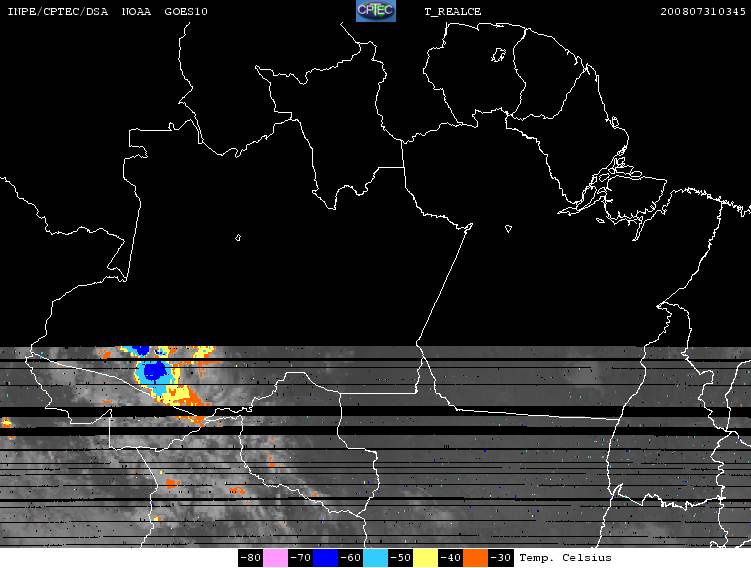Select the -40 label in the legend
The image size is (751, 568).
coord(450,558)
